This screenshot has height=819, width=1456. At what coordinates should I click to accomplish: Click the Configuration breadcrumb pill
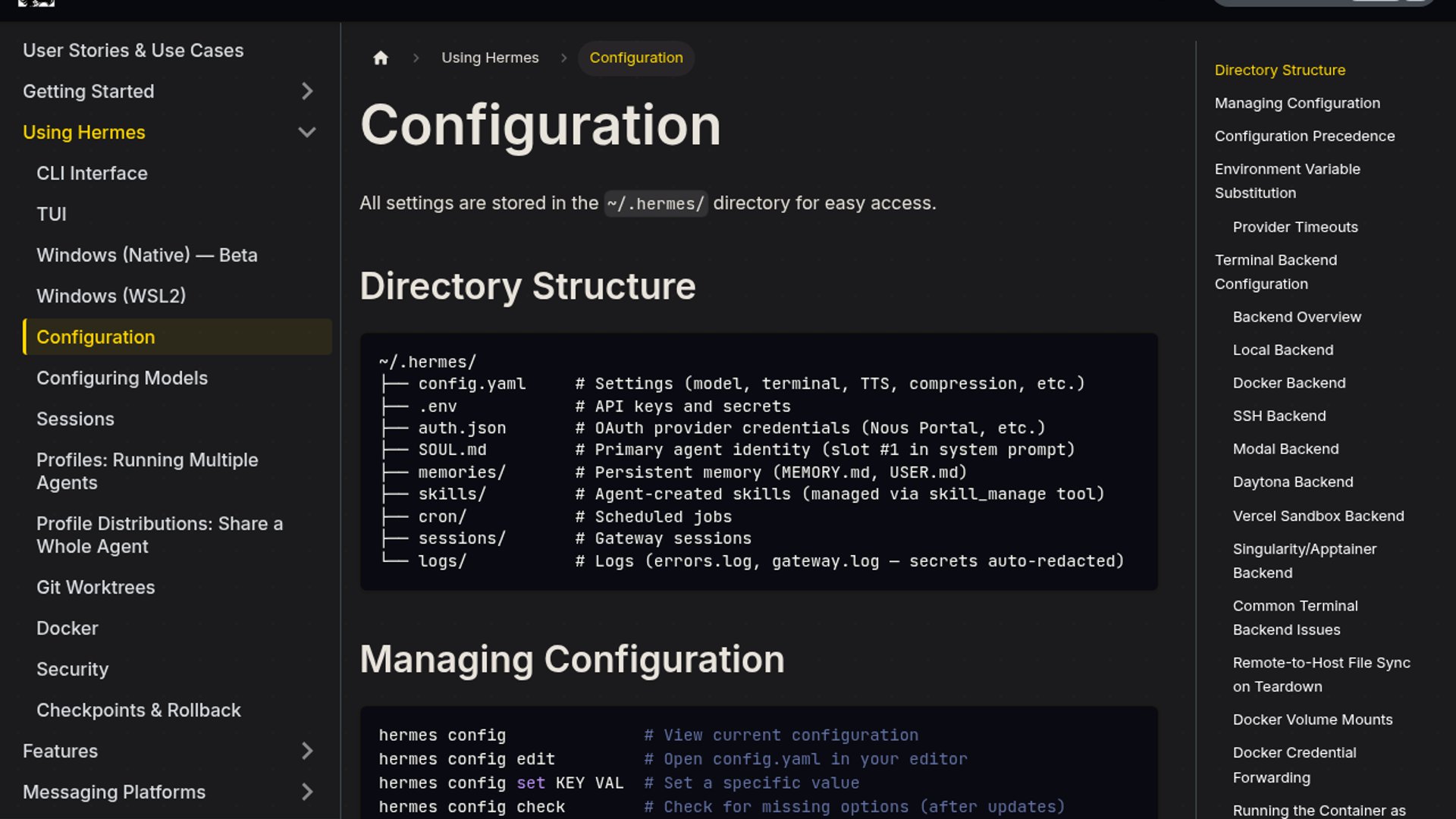[x=636, y=58]
